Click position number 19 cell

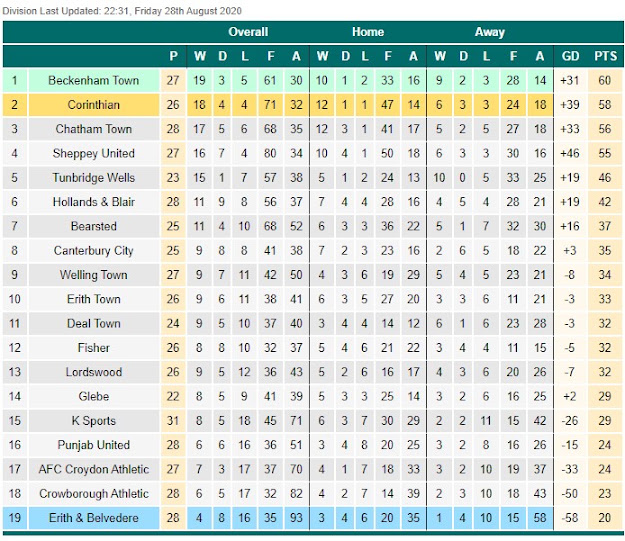tap(15, 518)
